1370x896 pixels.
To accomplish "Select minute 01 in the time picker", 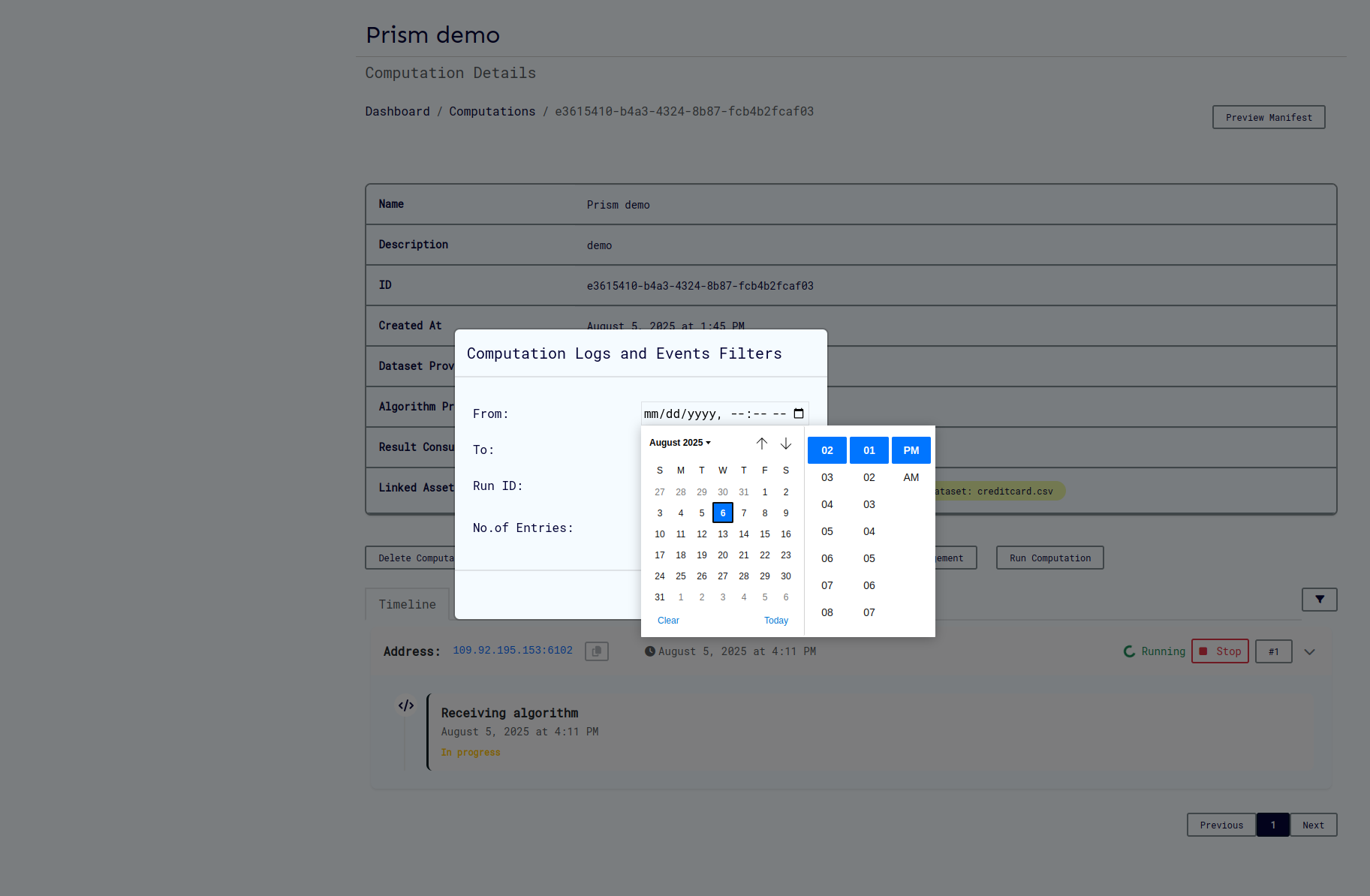I will [869, 450].
